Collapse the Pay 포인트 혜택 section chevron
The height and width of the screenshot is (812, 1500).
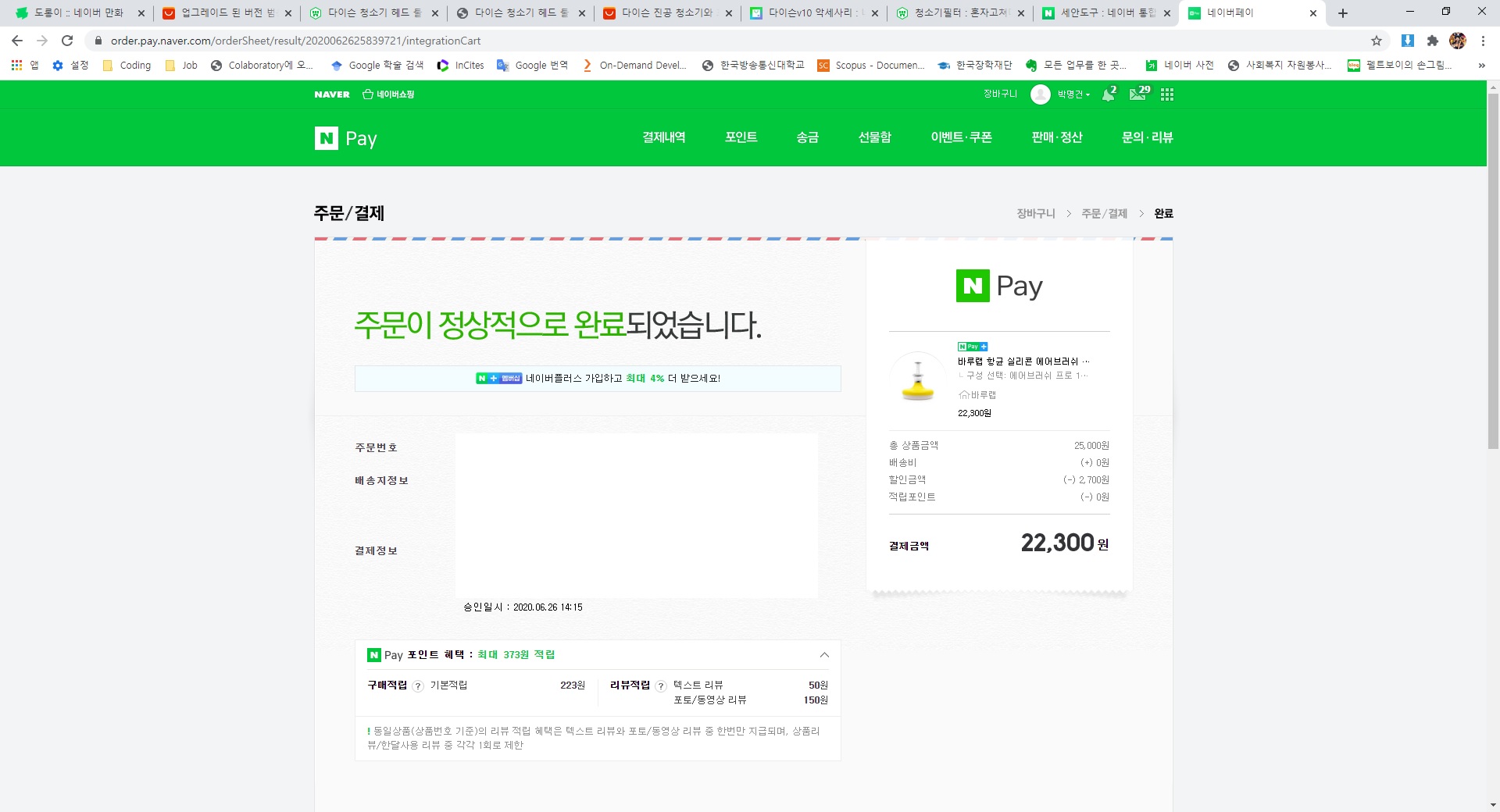pos(824,655)
